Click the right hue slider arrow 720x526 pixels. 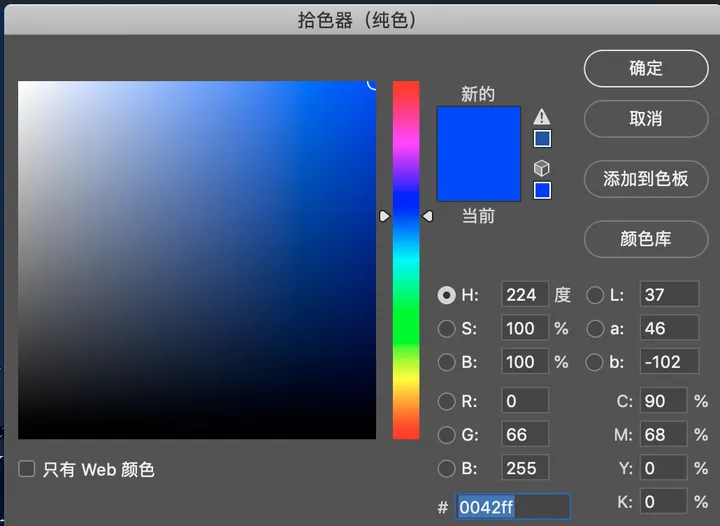pyautogui.click(x=428, y=216)
